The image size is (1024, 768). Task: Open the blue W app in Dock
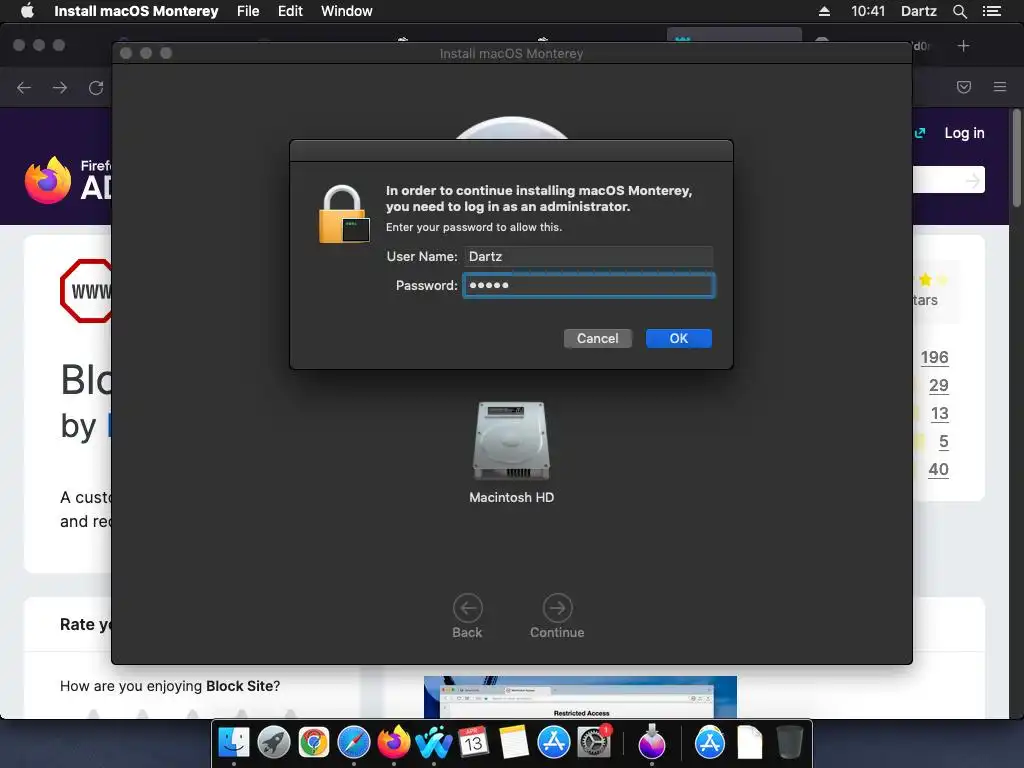[x=434, y=743]
